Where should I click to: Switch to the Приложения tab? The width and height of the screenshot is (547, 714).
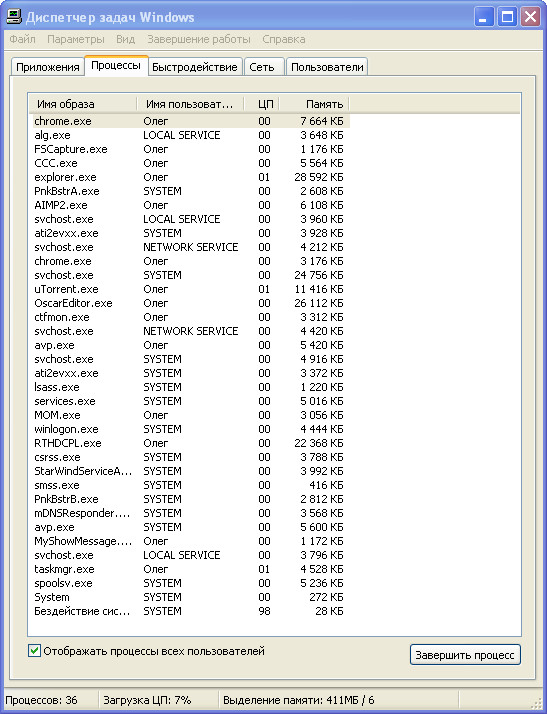point(48,67)
